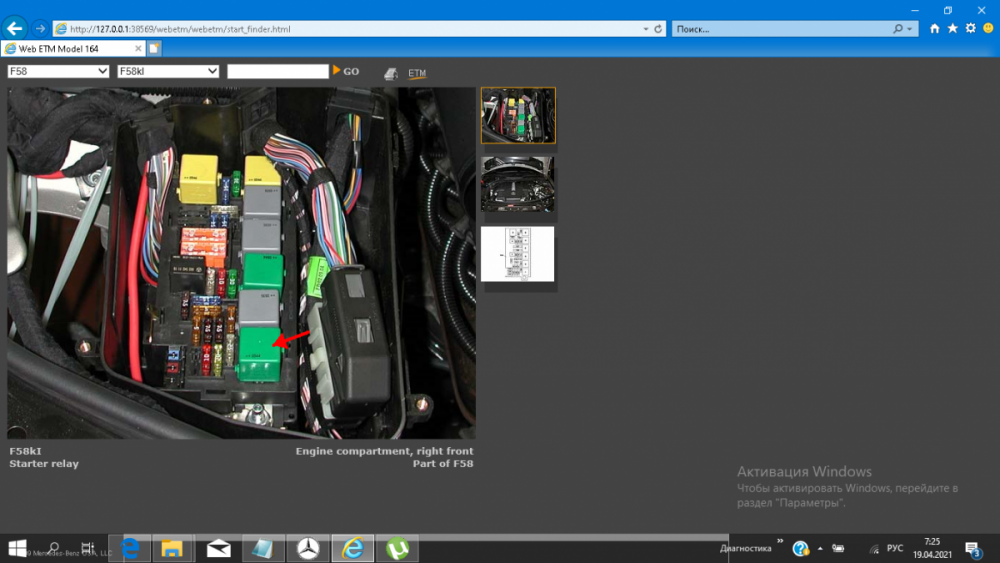This screenshot has height=563, width=1000.
Task: Click the F58kI label text
Action: tap(25, 451)
